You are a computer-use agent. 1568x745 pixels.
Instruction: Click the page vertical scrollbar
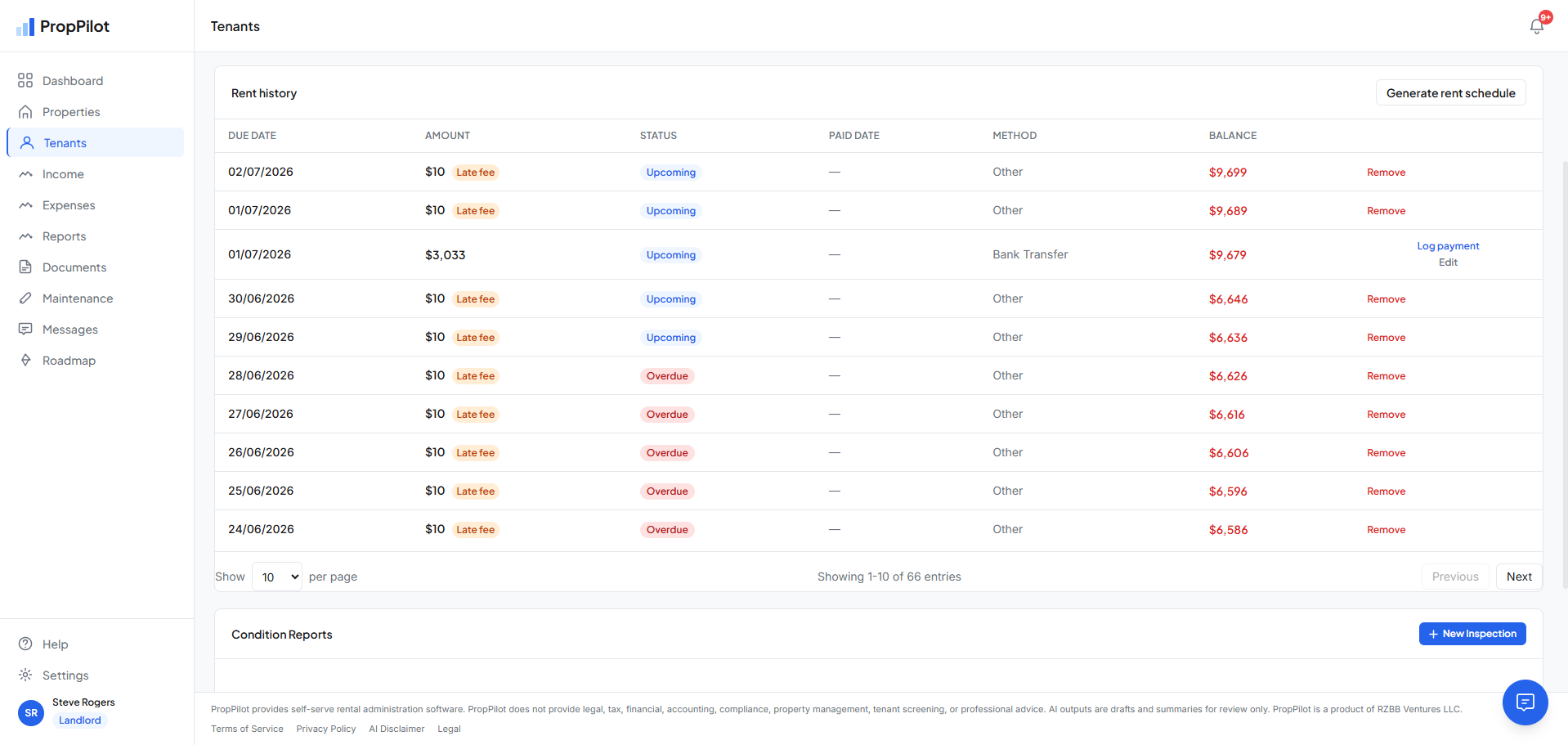pyautogui.click(x=1565, y=374)
